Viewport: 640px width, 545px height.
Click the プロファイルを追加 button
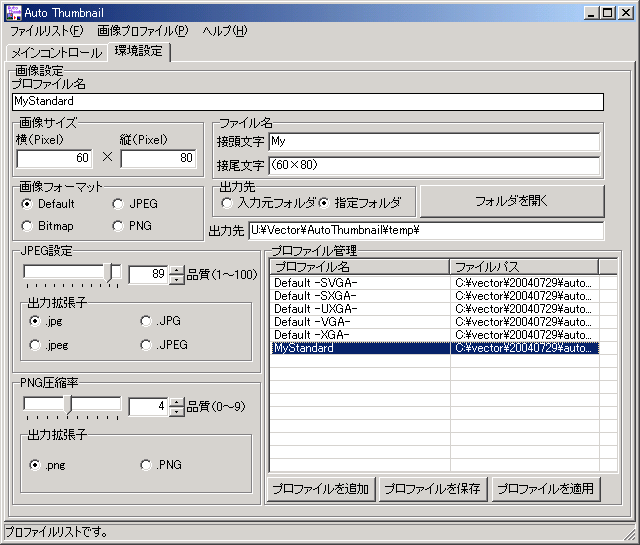pos(321,489)
